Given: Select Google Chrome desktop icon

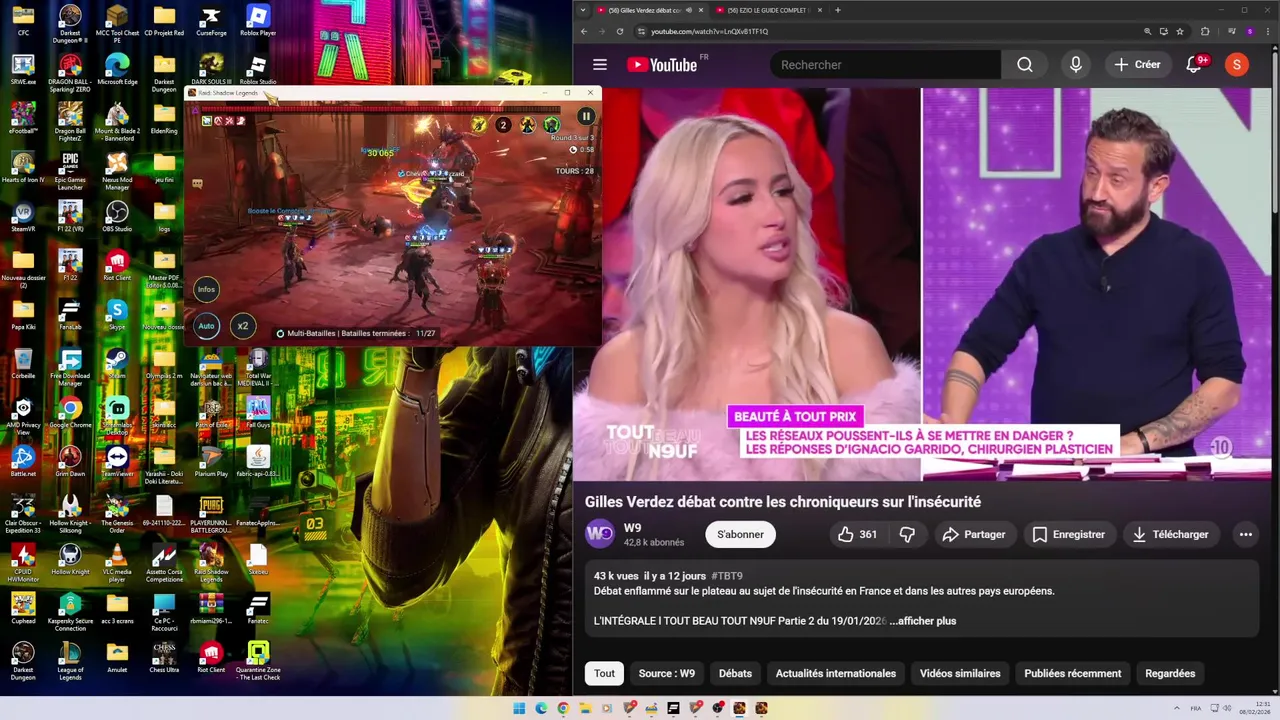Looking at the screenshot, I should [70, 413].
